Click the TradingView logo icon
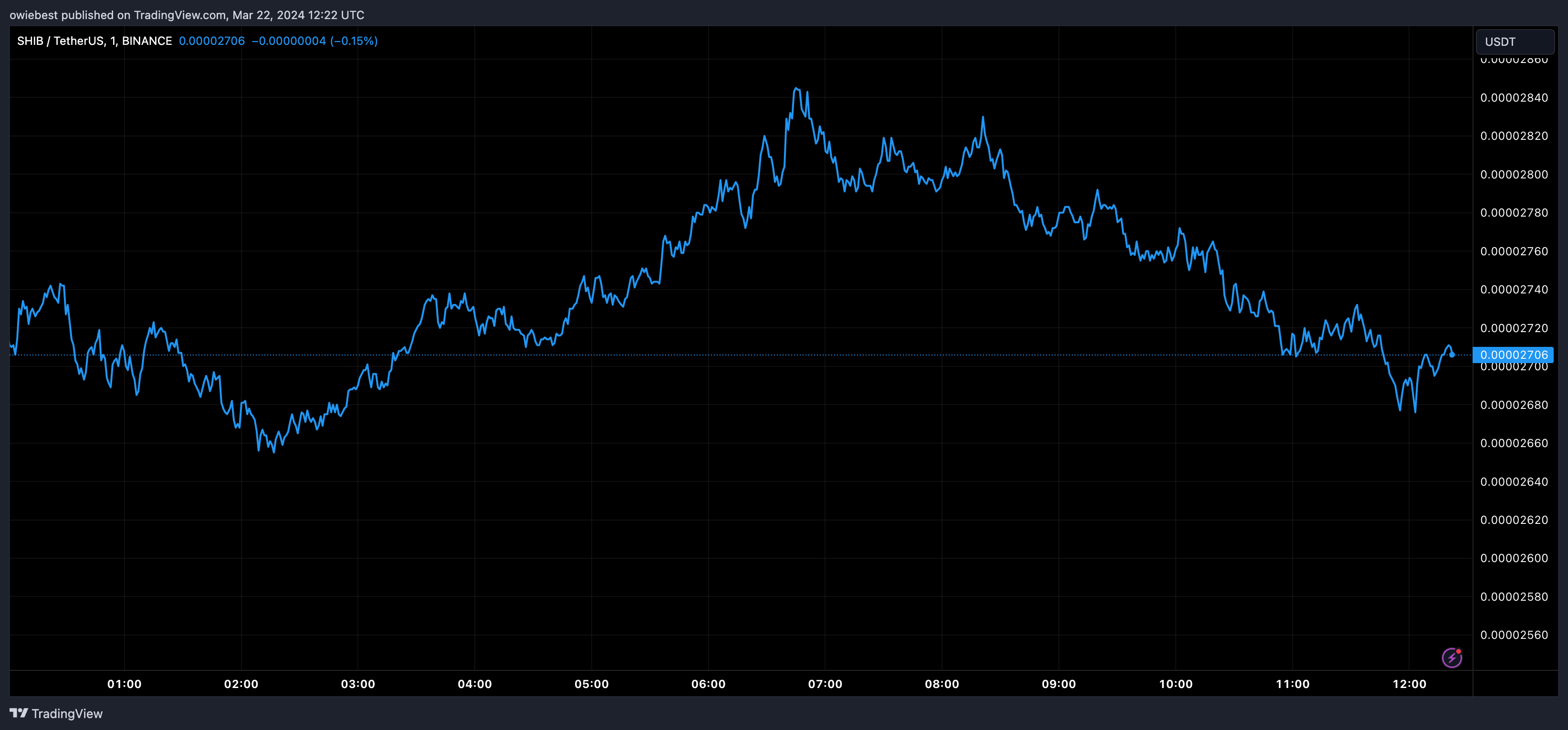The width and height of the screenshot is (1568, 730). 18,713
